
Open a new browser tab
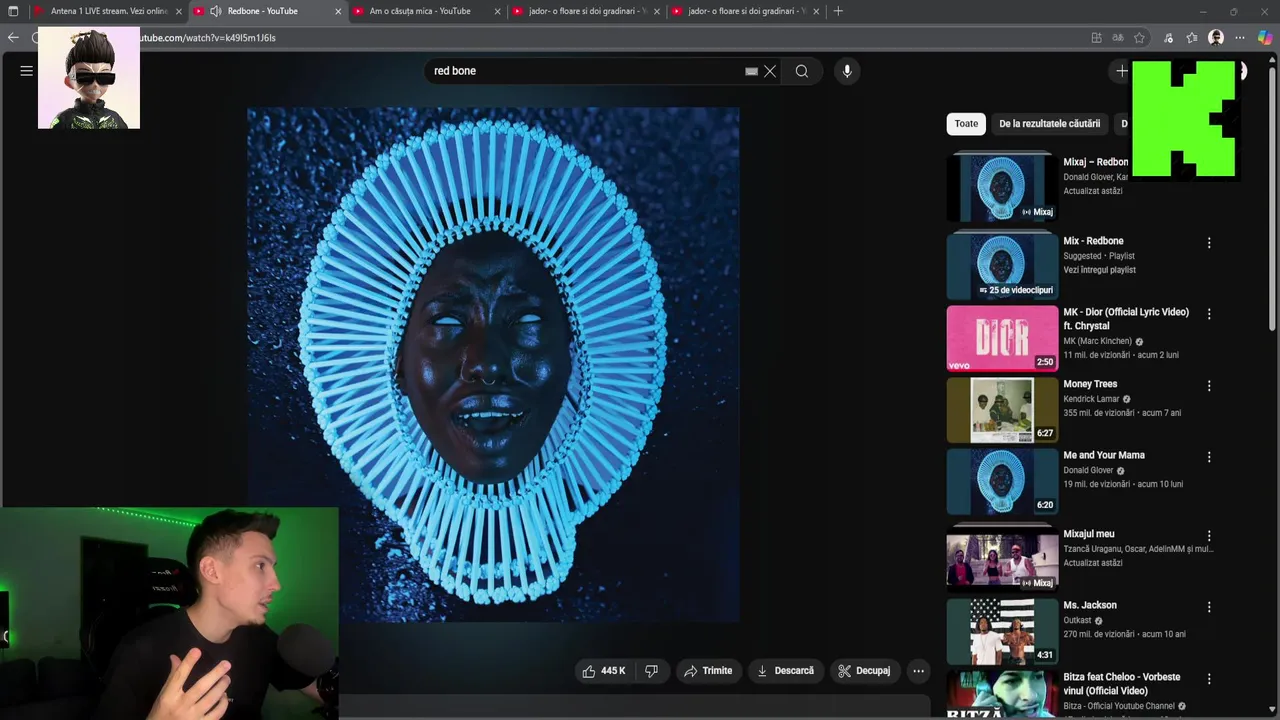838,11
